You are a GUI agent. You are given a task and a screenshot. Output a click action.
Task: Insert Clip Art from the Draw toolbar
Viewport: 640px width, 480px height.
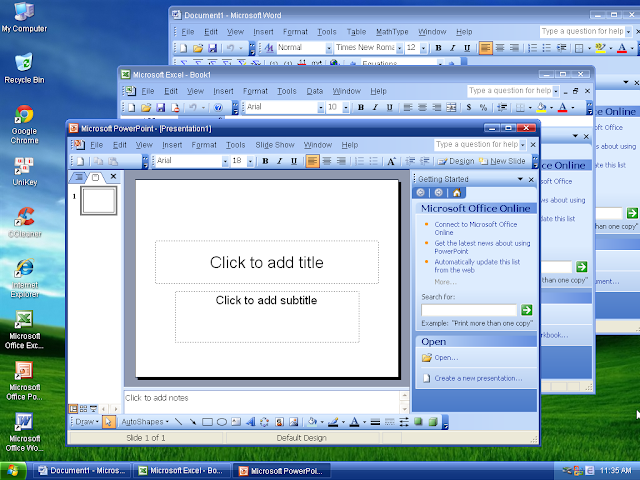click(279, 422)
